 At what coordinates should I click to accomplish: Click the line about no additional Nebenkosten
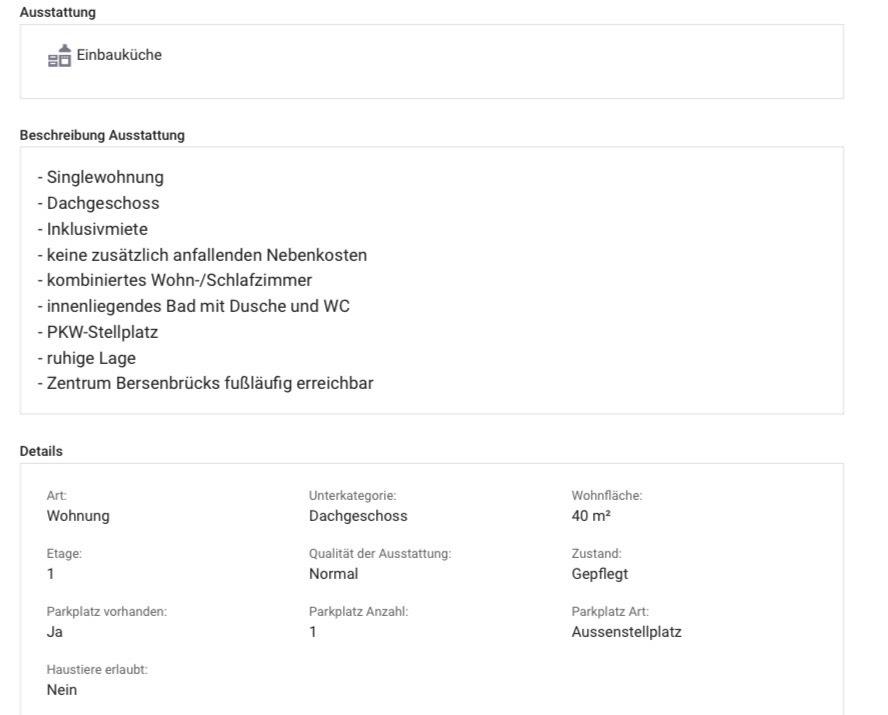(x=202, y=255)
